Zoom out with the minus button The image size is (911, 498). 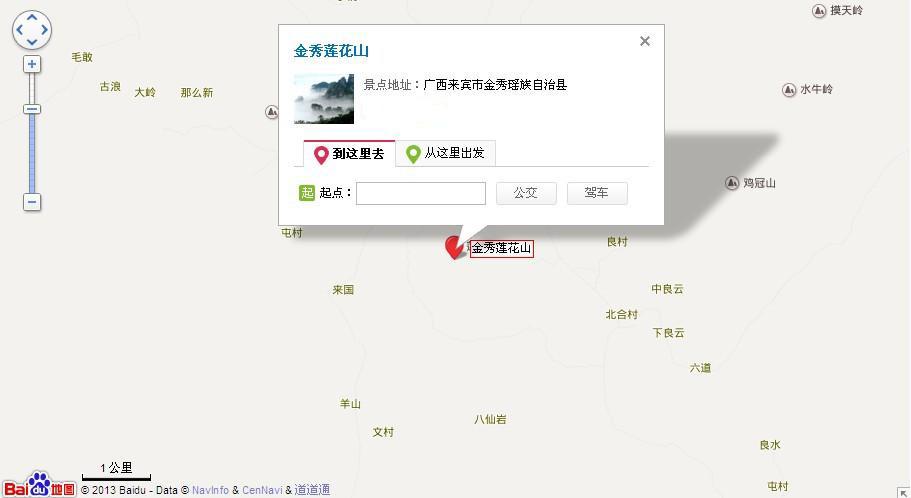tap(32, 202)
